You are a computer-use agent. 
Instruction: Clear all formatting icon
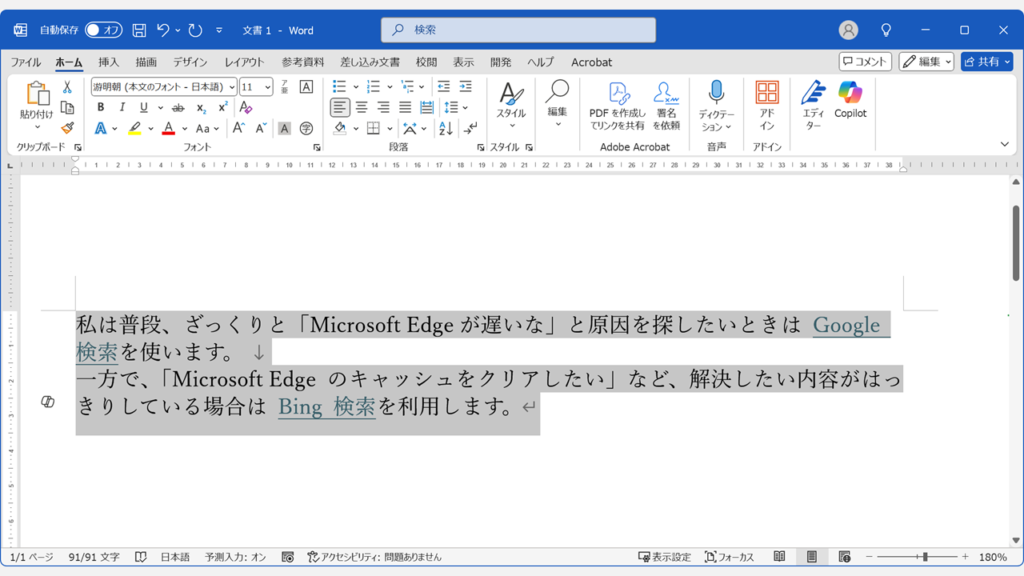click(x=246, y=107)
